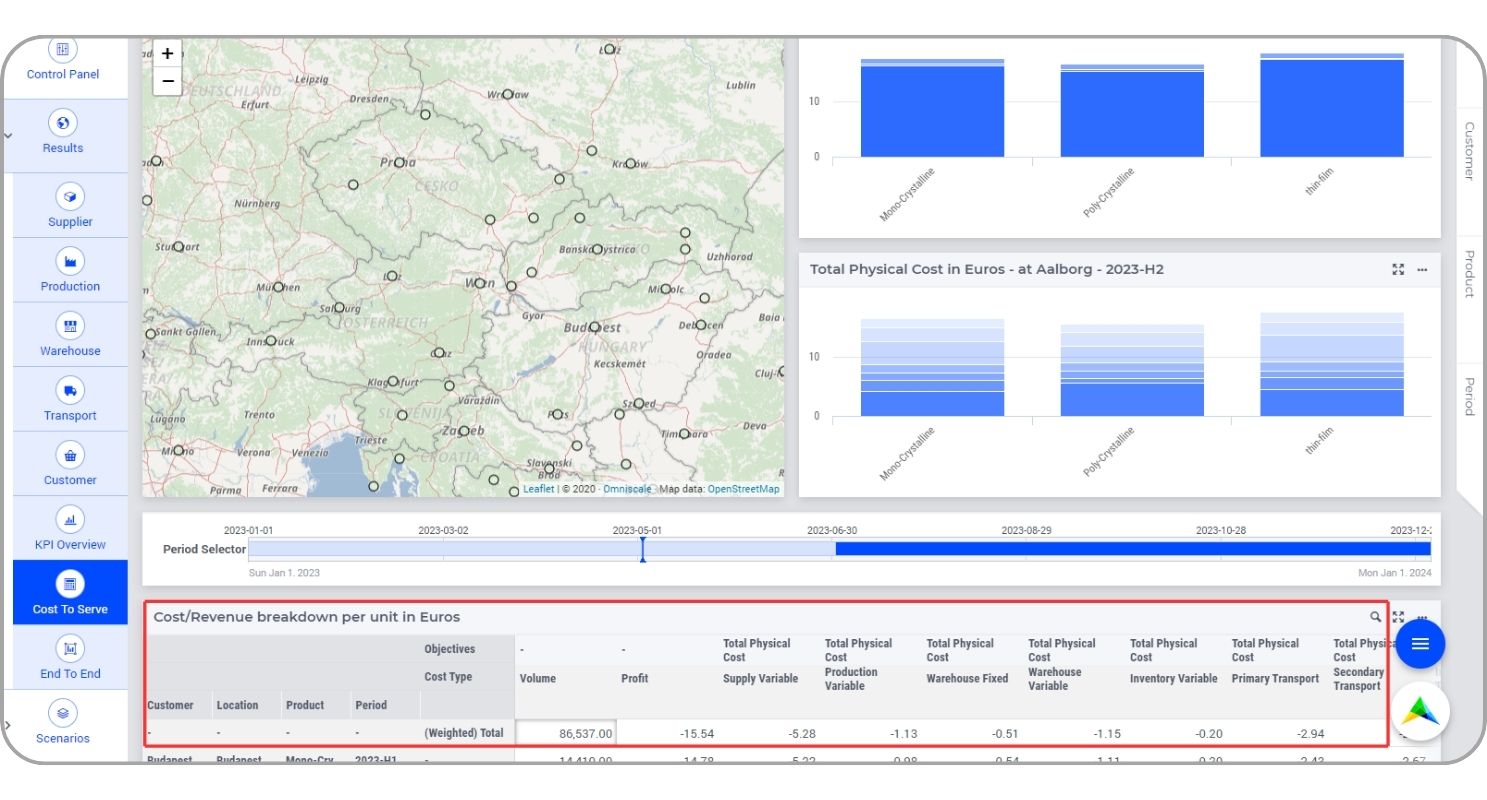Select the Cost To Serve page

[70, 593]
